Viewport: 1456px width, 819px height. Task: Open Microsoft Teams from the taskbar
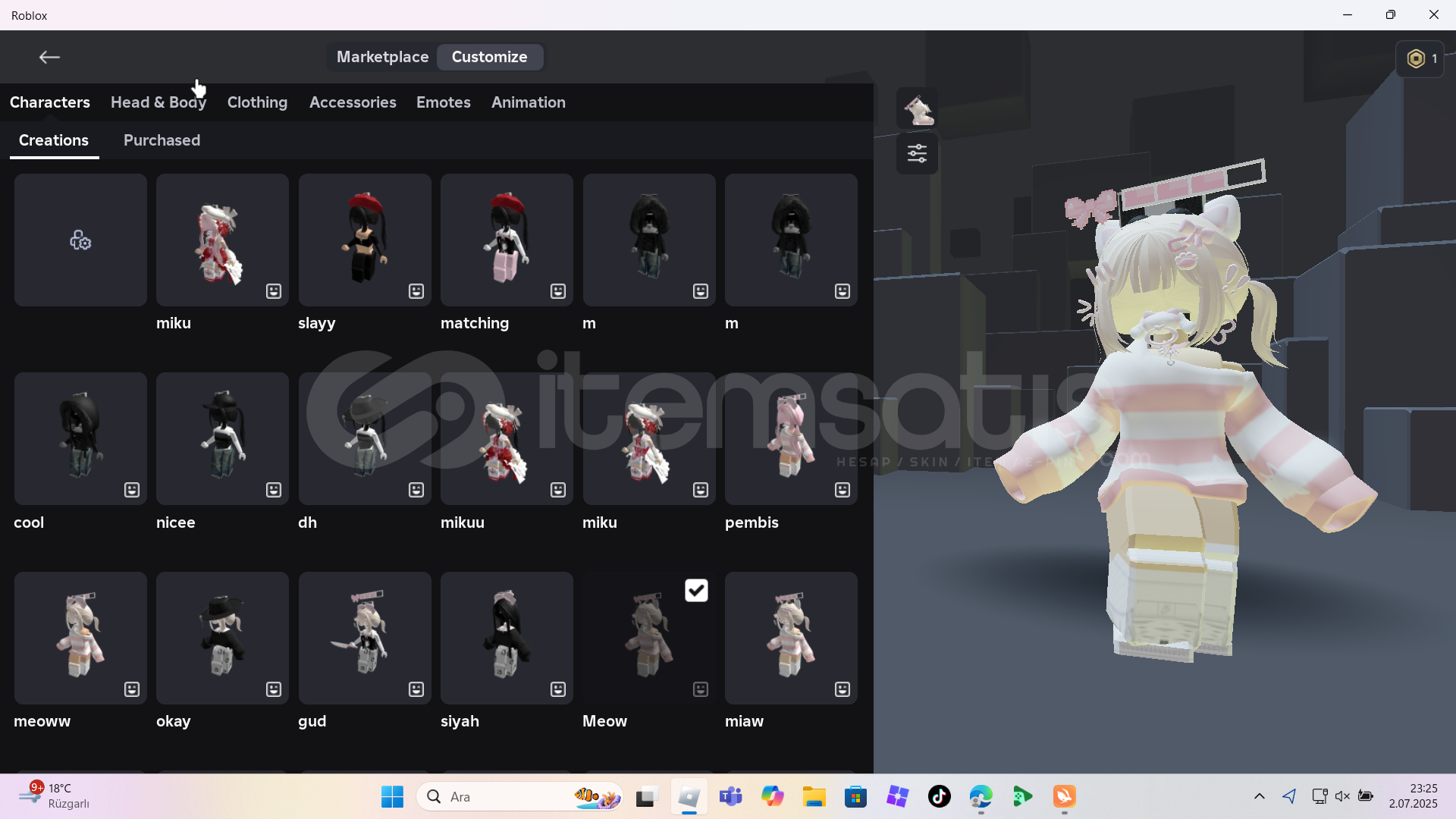point(730,797)
